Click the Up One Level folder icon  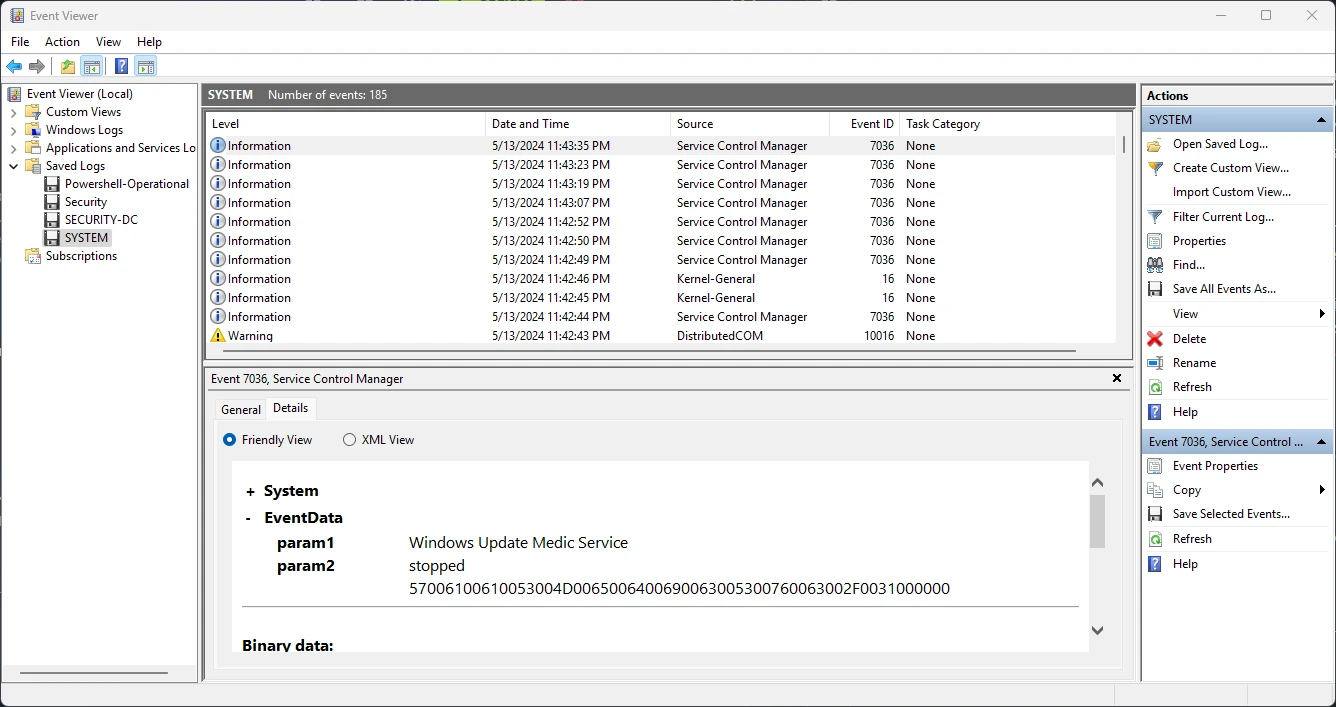[67, 67]
